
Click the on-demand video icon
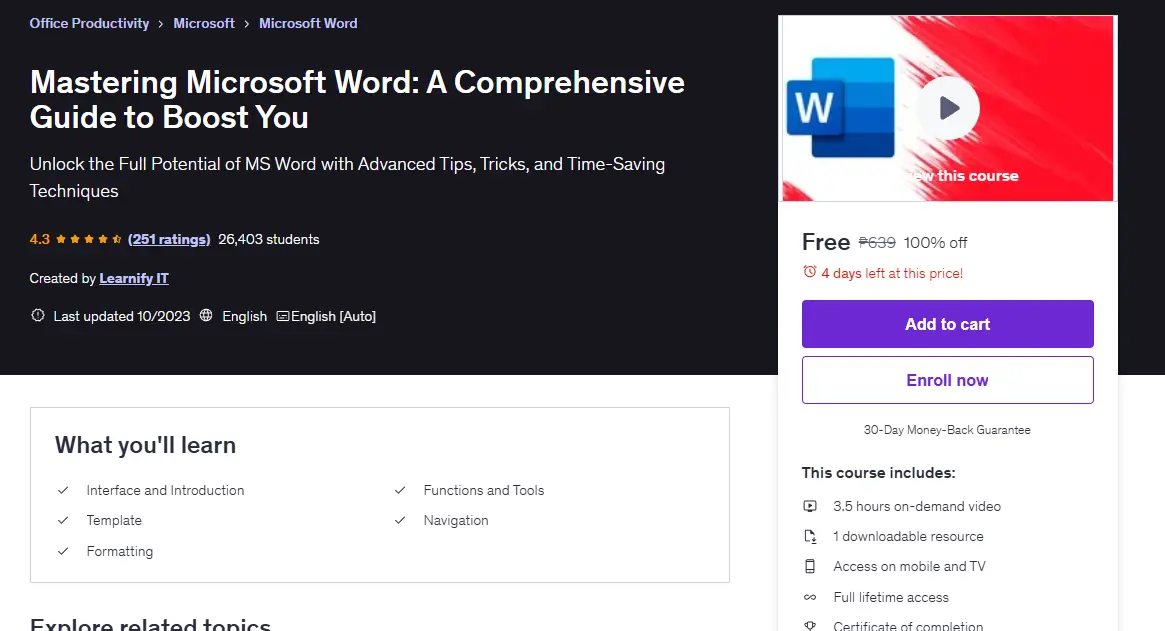tap(810, 506)
